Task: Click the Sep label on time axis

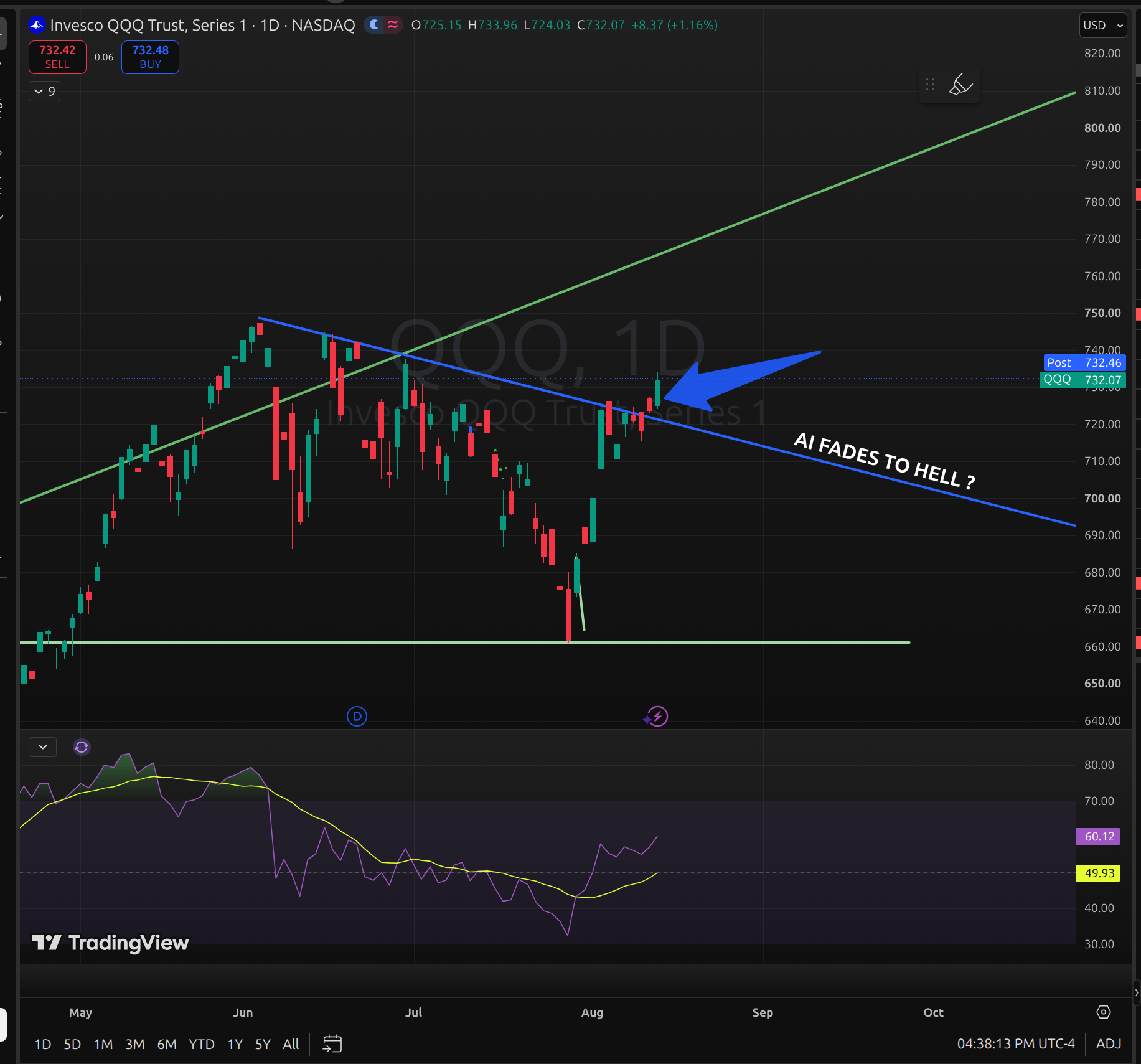Action: [x=763, y=1012]
